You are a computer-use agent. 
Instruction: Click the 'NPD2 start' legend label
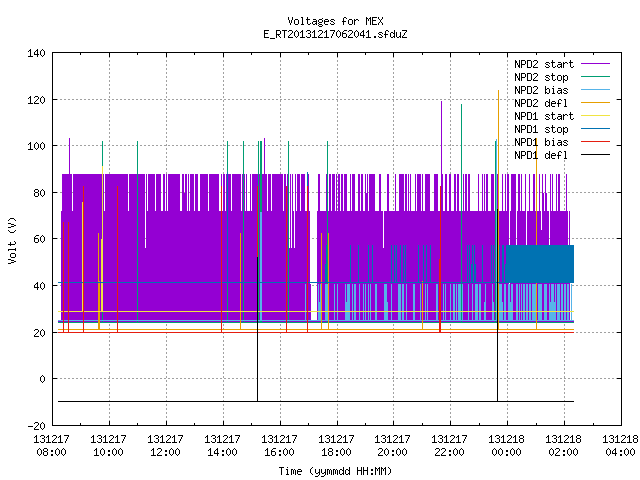click(x=544, y=64)
